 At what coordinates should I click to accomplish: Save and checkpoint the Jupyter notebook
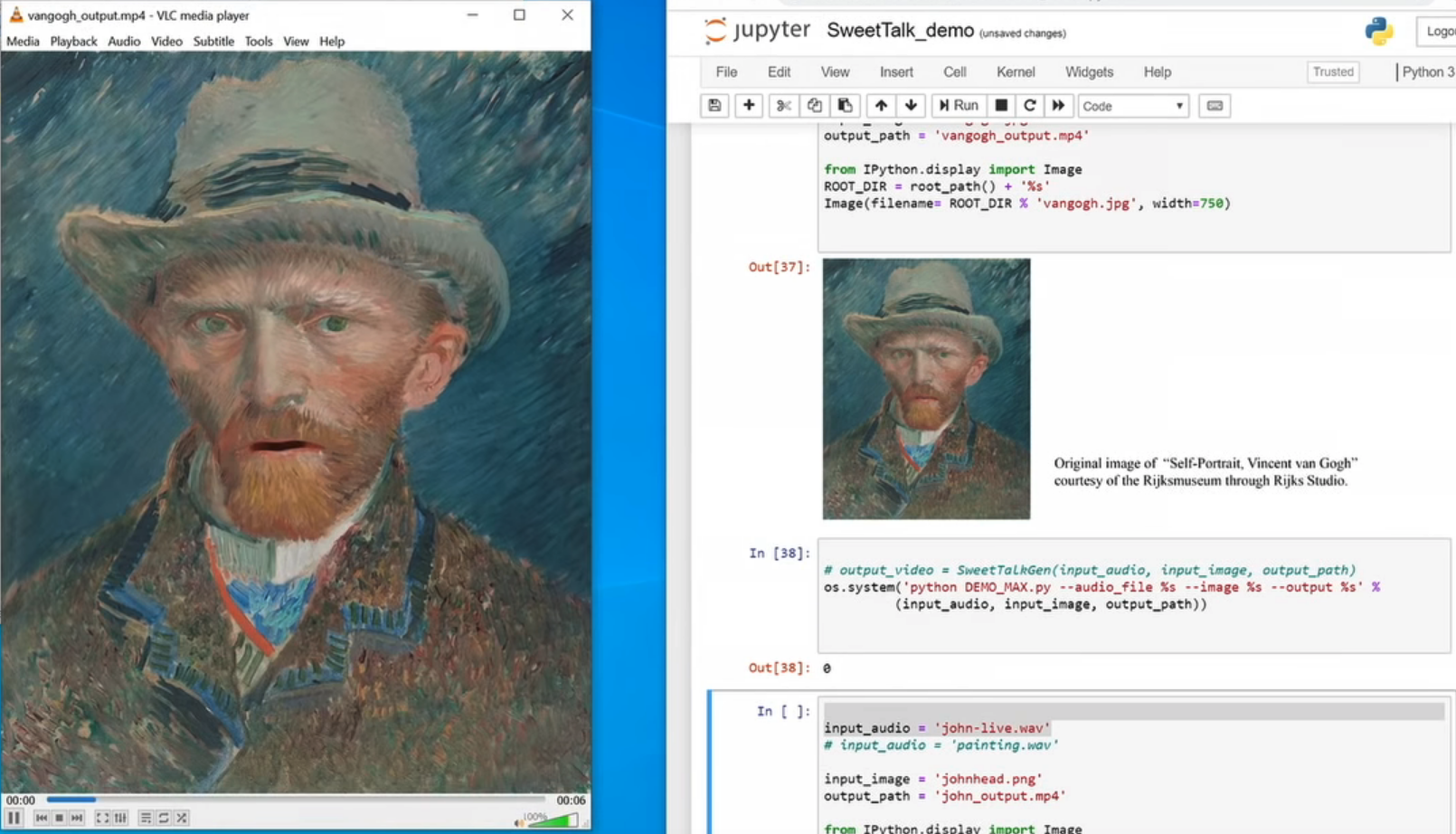tap(714, 106)
